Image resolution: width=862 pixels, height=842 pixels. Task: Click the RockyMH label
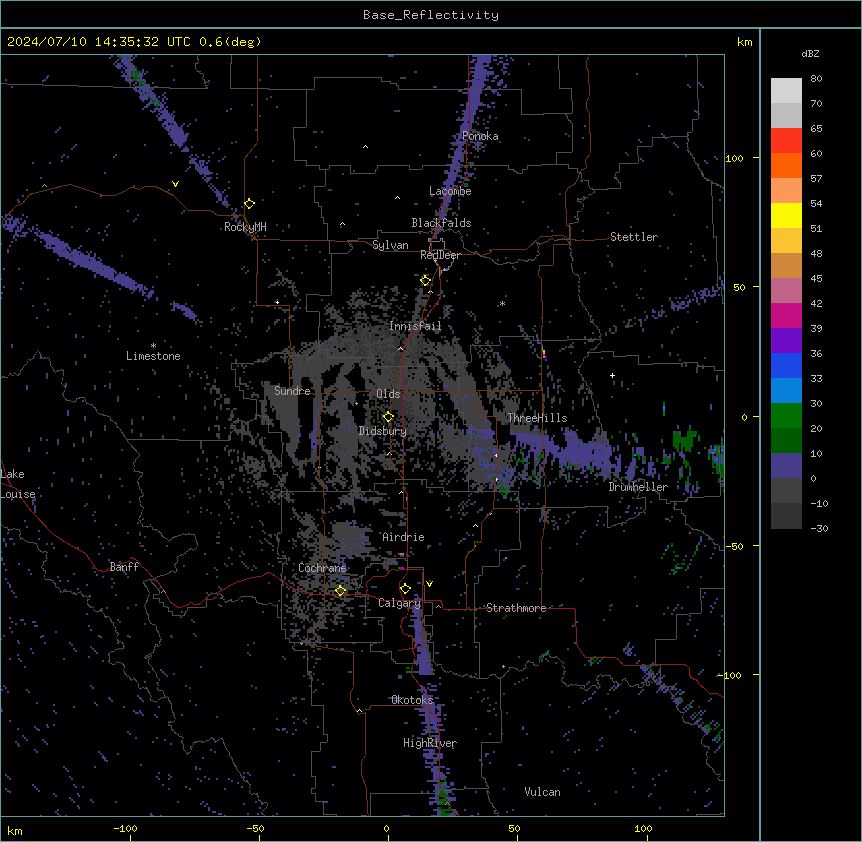coord(245,227)
